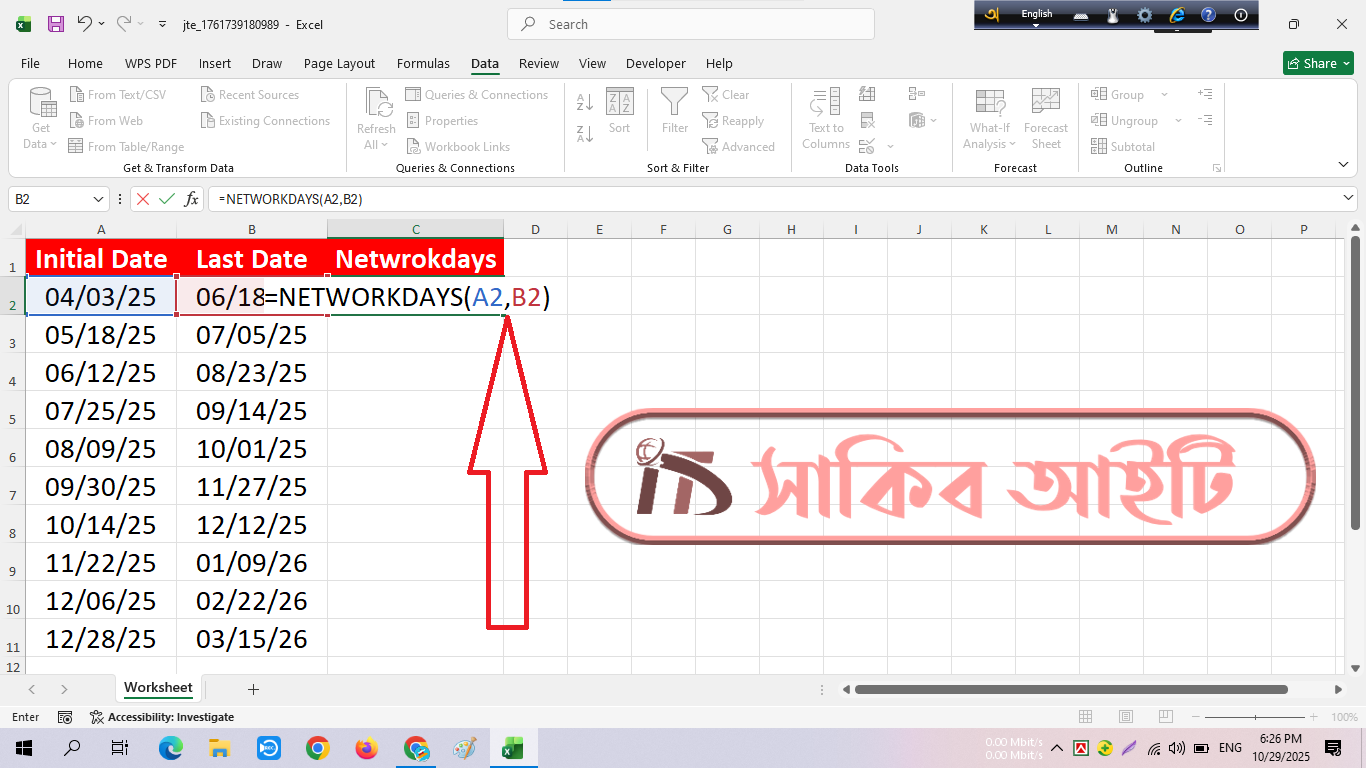
Task: Click the Search box in title bar
Action: click(x=690, y=24)
